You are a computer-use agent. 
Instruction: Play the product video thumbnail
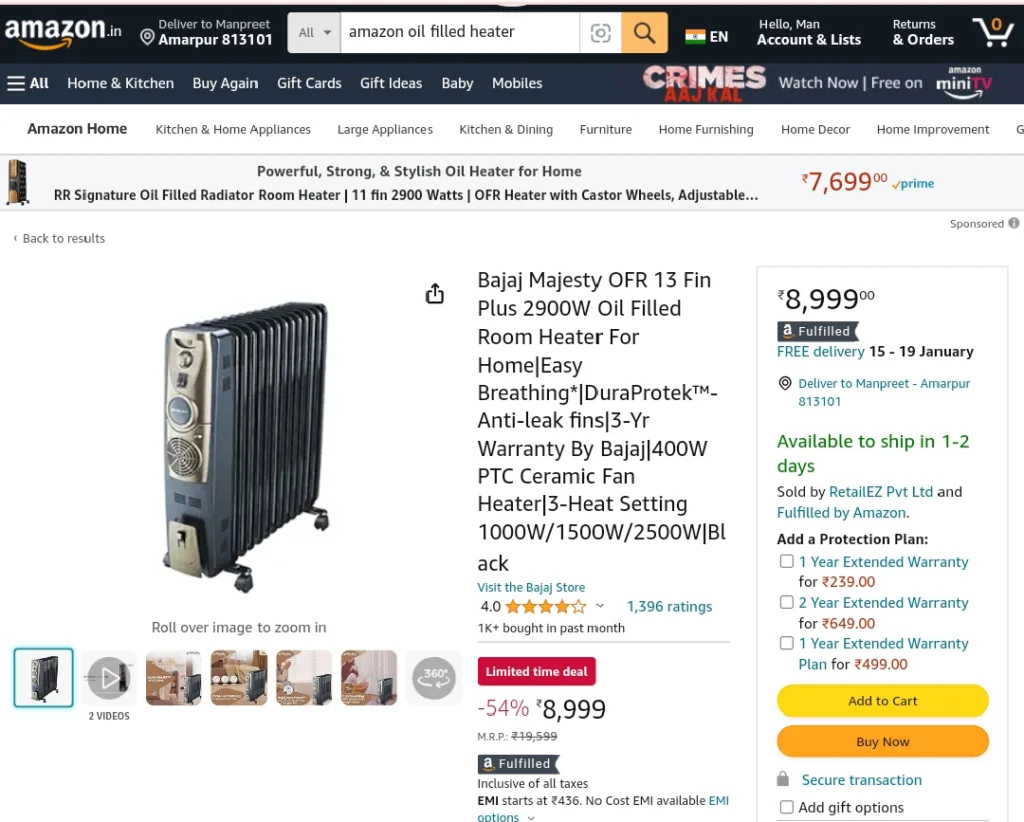pos(109,678)
